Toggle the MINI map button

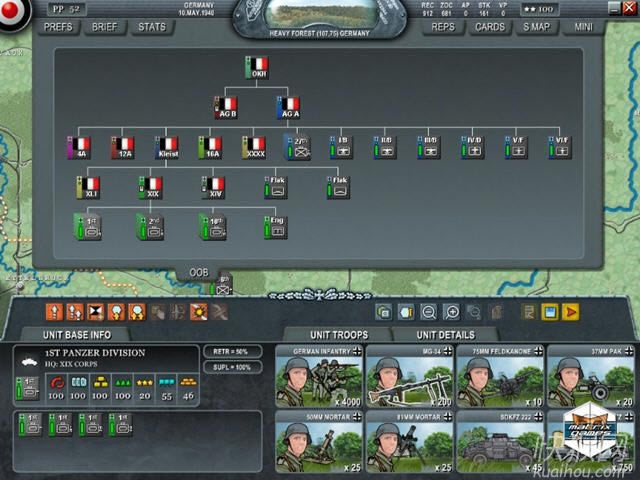581,27
